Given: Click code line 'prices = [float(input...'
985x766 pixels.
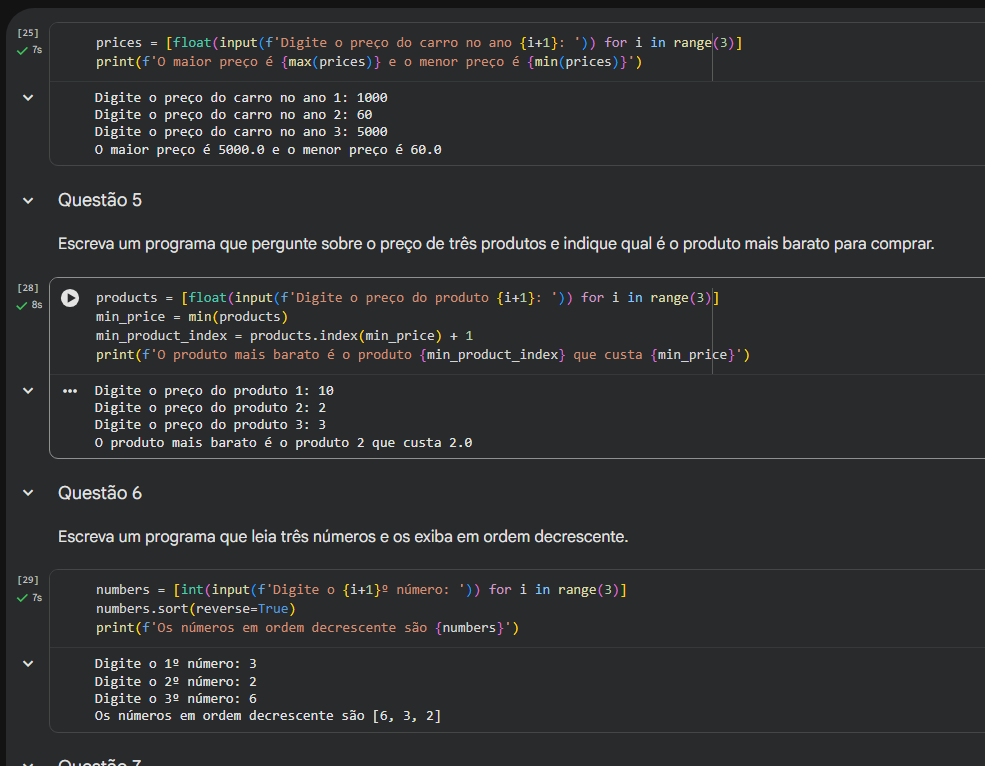Looking at the screenshot, I should click(419, 43).
